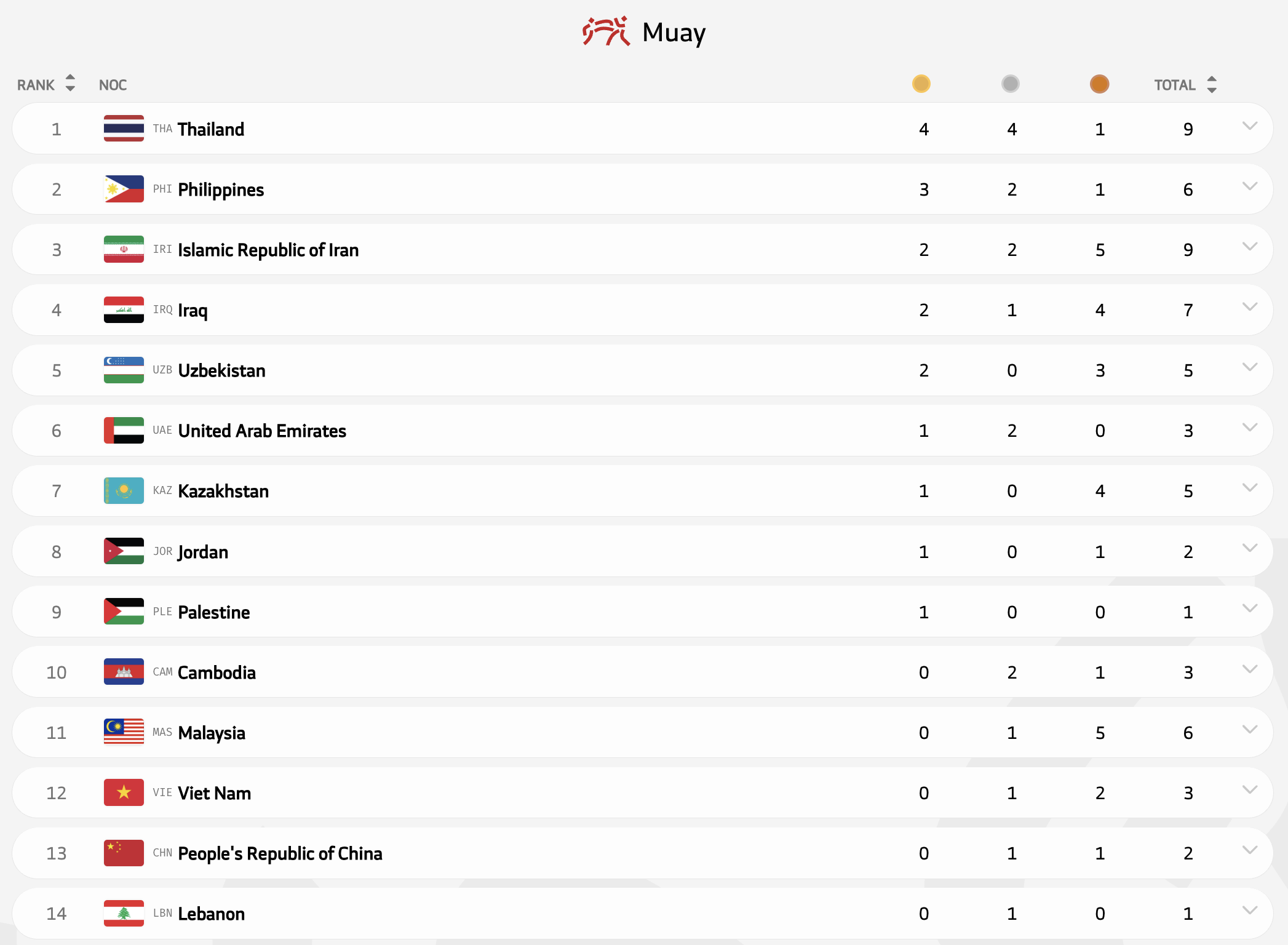
Task: Click the Kazakhstan flag icon
Action: (124, 491)
